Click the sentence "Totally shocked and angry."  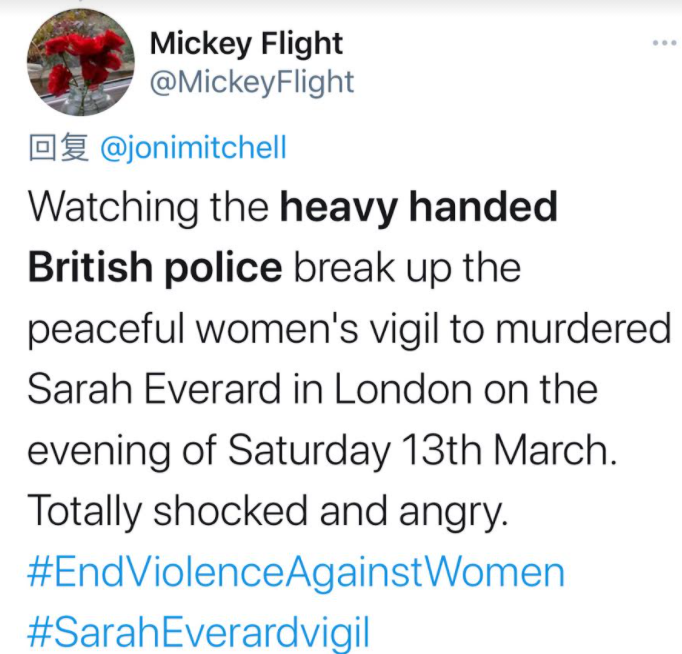pyautogui.click(x=268, y=512)
